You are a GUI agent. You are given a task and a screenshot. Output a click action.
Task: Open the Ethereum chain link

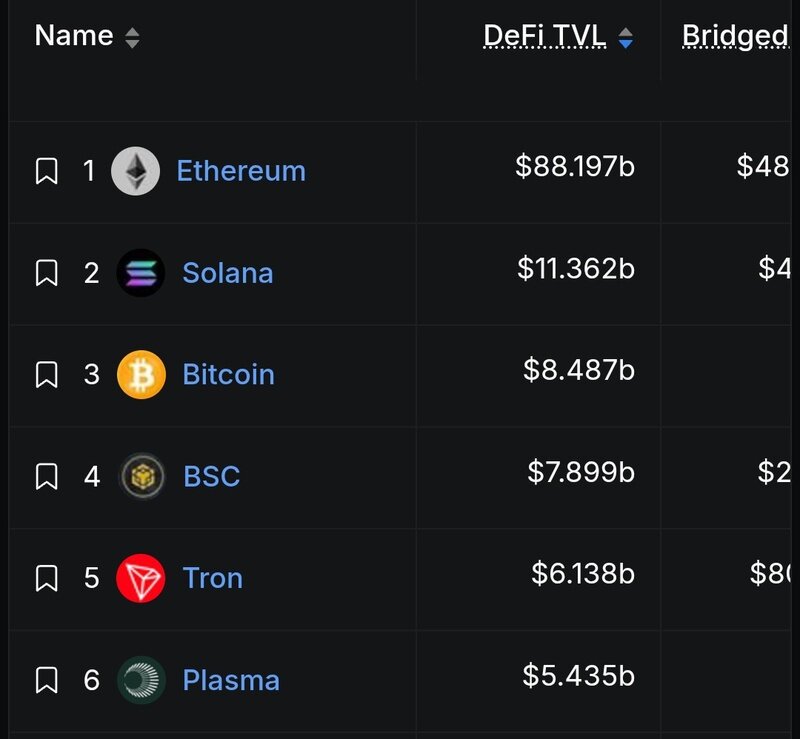(241, 170)
